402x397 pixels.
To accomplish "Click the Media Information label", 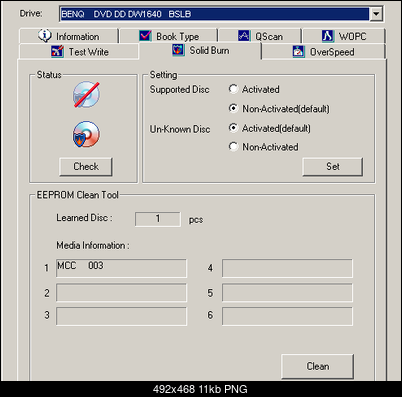I will point(93,245).
